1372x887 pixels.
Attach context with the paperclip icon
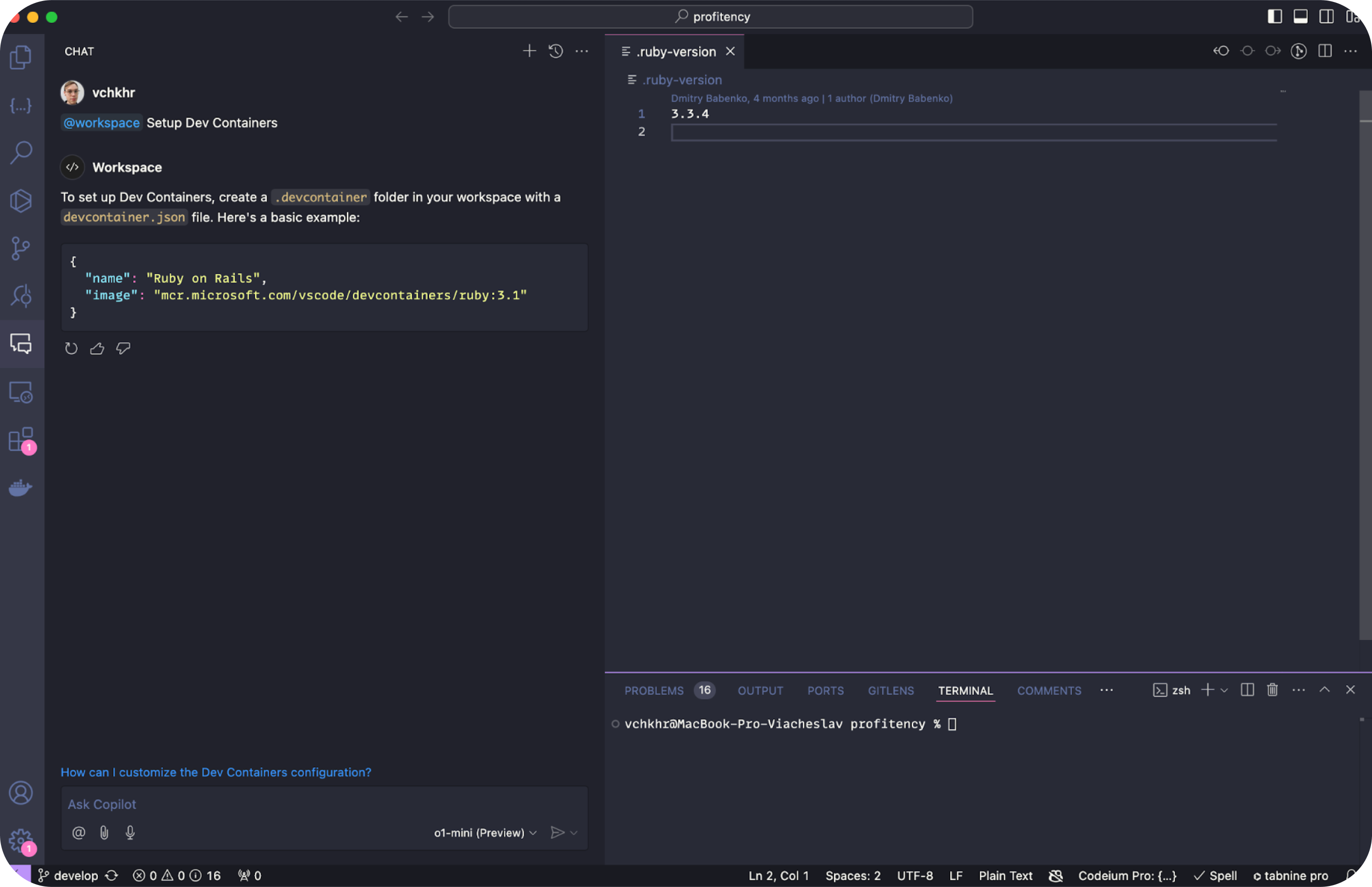click(x=104, y=833)
